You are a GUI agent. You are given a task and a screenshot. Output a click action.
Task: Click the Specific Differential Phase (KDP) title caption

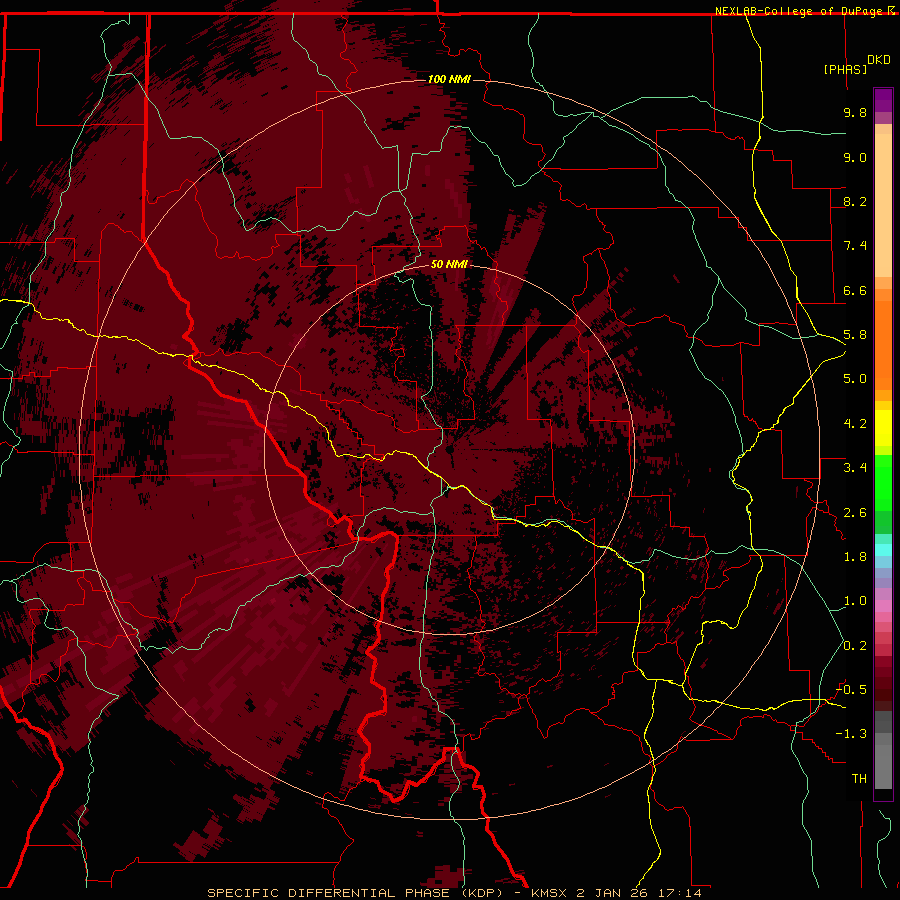(454, 893)
